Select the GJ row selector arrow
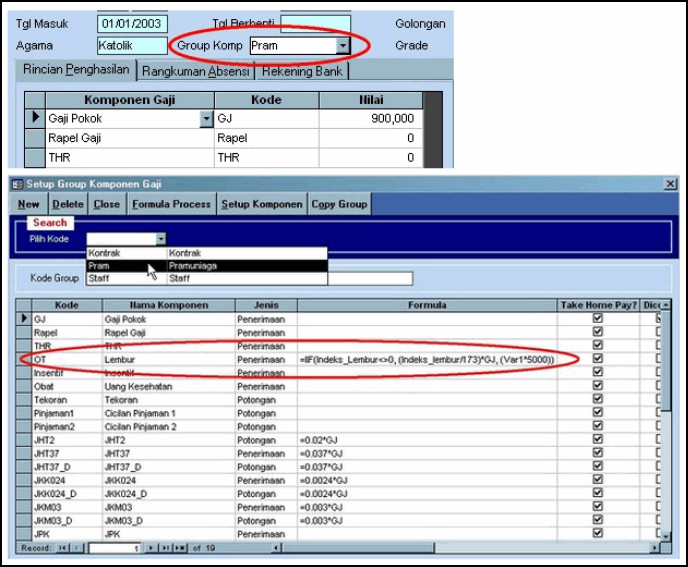 tap(25, 318)
